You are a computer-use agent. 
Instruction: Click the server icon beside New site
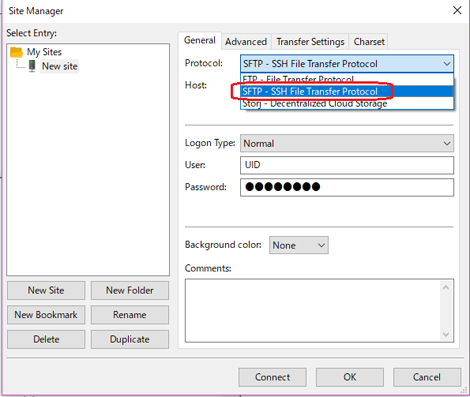32,66
